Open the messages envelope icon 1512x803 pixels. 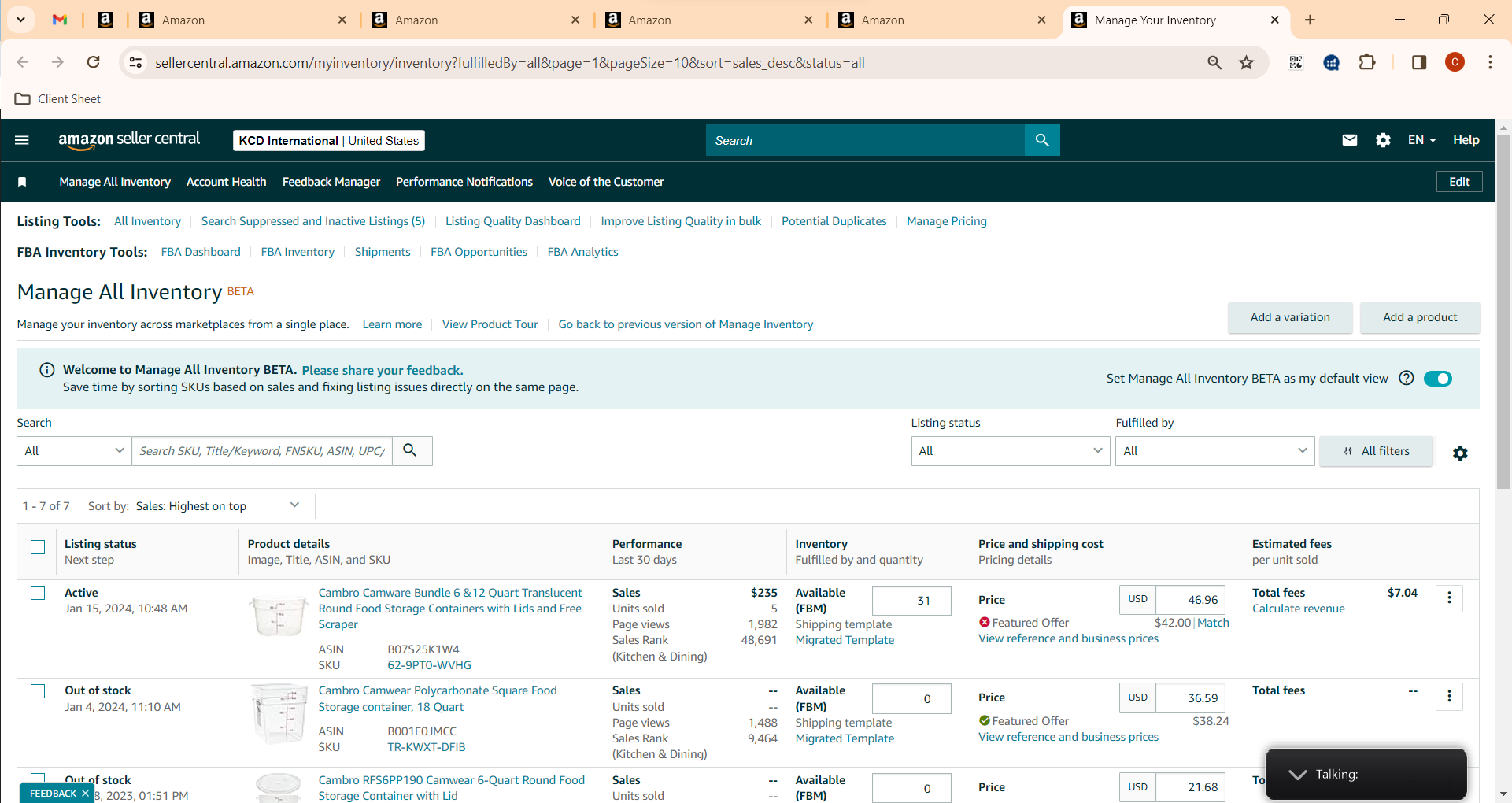click(1350, 140)
